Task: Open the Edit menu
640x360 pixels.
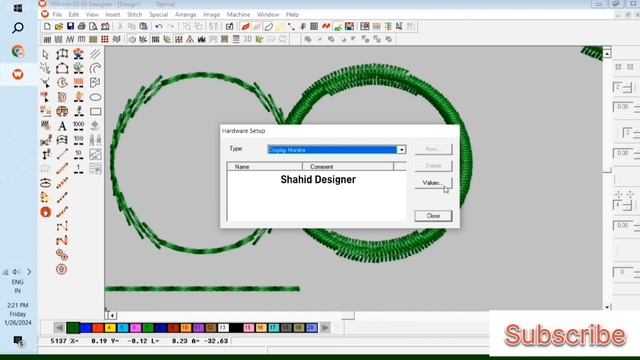Action: (73, 14)
